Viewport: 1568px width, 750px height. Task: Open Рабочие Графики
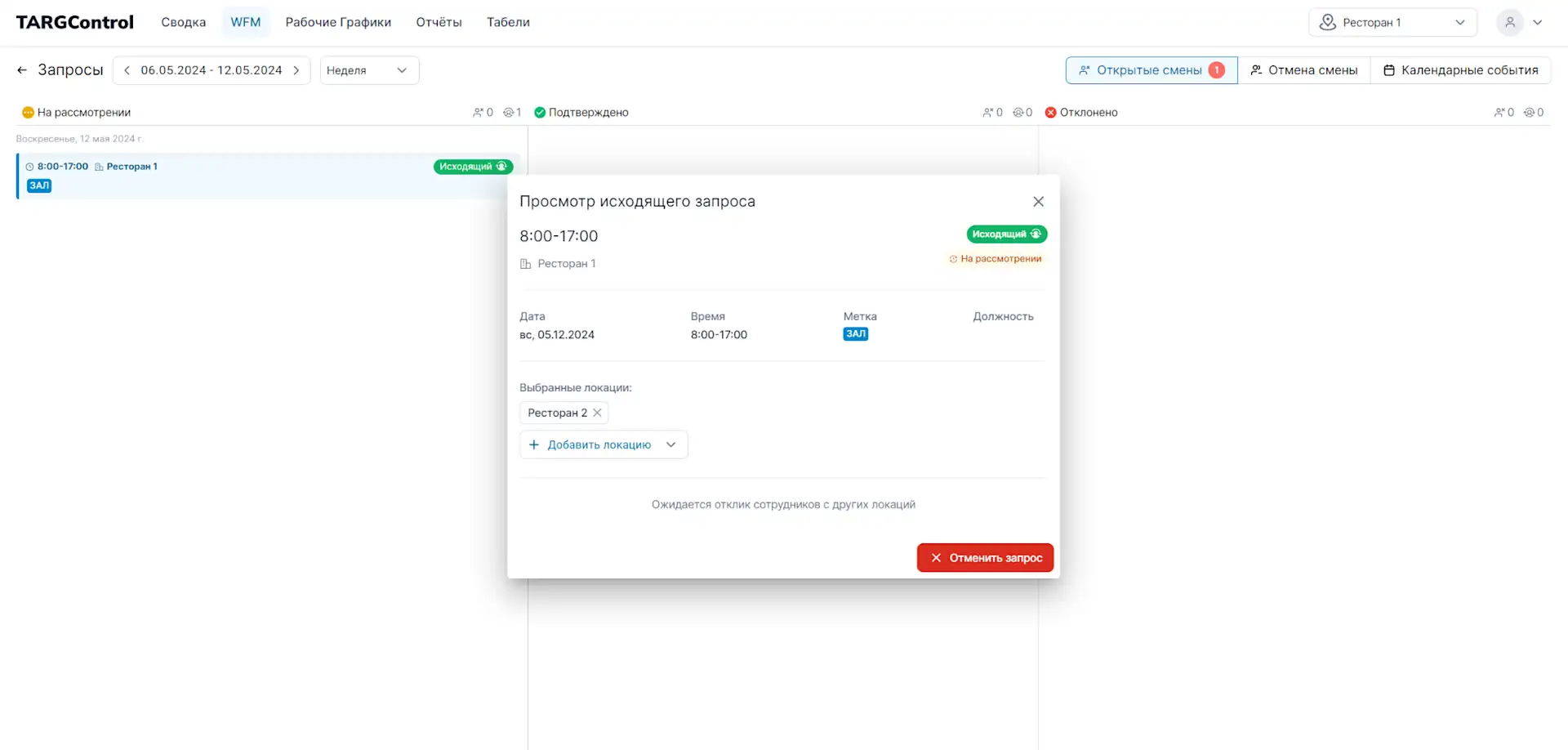point(338,22)
